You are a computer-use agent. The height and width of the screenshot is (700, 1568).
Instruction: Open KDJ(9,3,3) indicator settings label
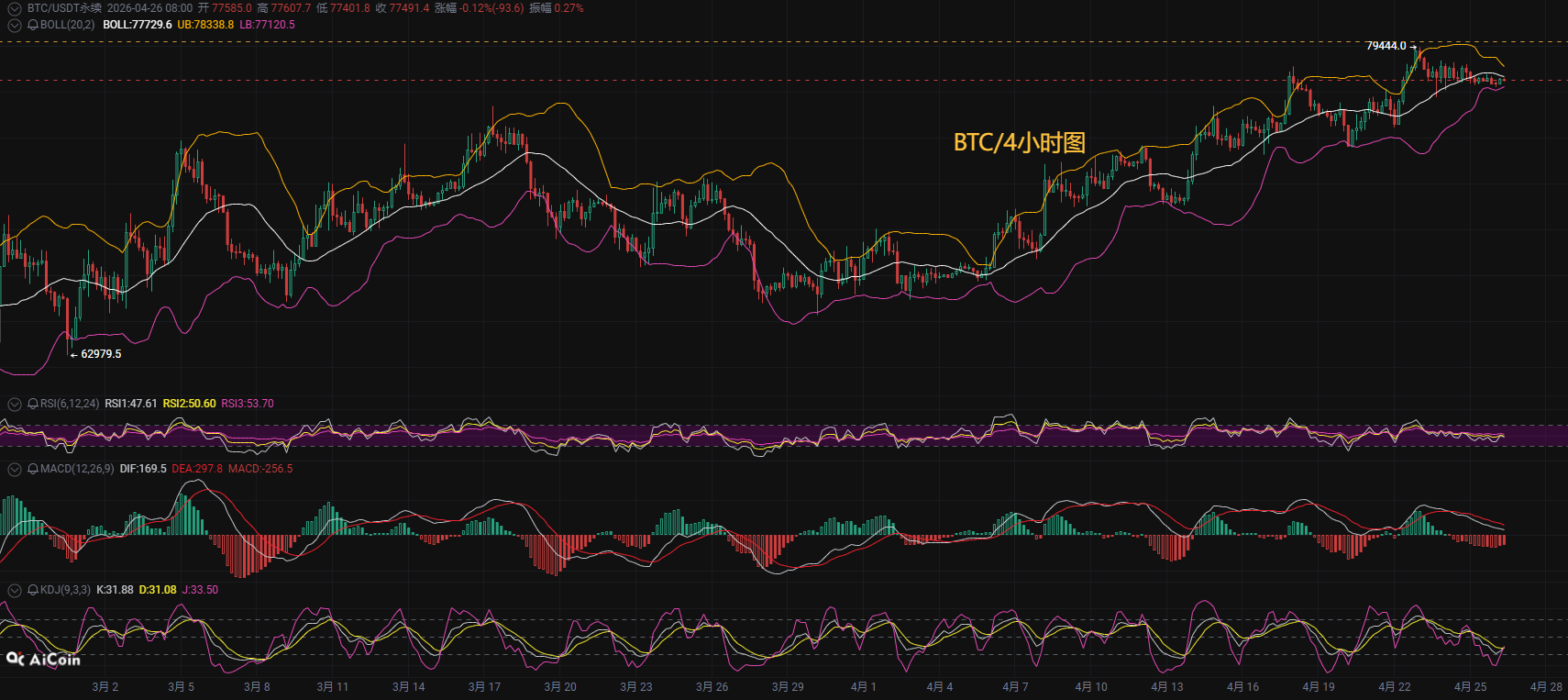click(66, 590)
